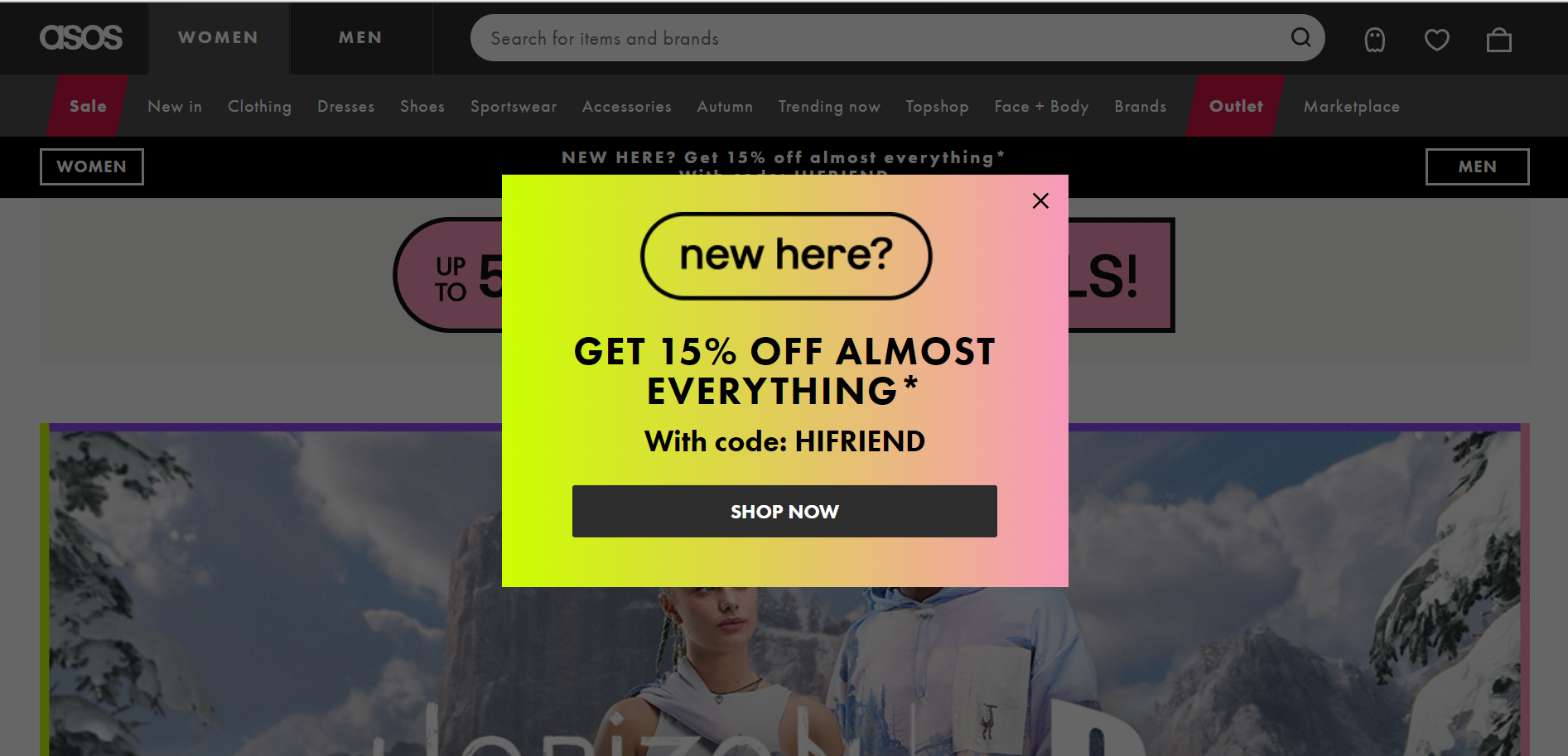Open the Face + Body menu
This screenshot has width=1568, height=756.
click(1041, 106)
